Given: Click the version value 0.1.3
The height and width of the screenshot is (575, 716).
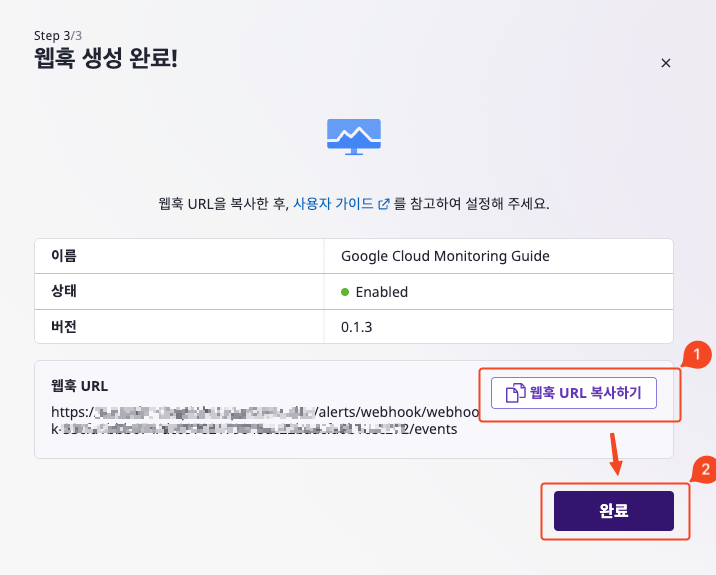Looking at the screenshot, I should (x=357, y=327).
